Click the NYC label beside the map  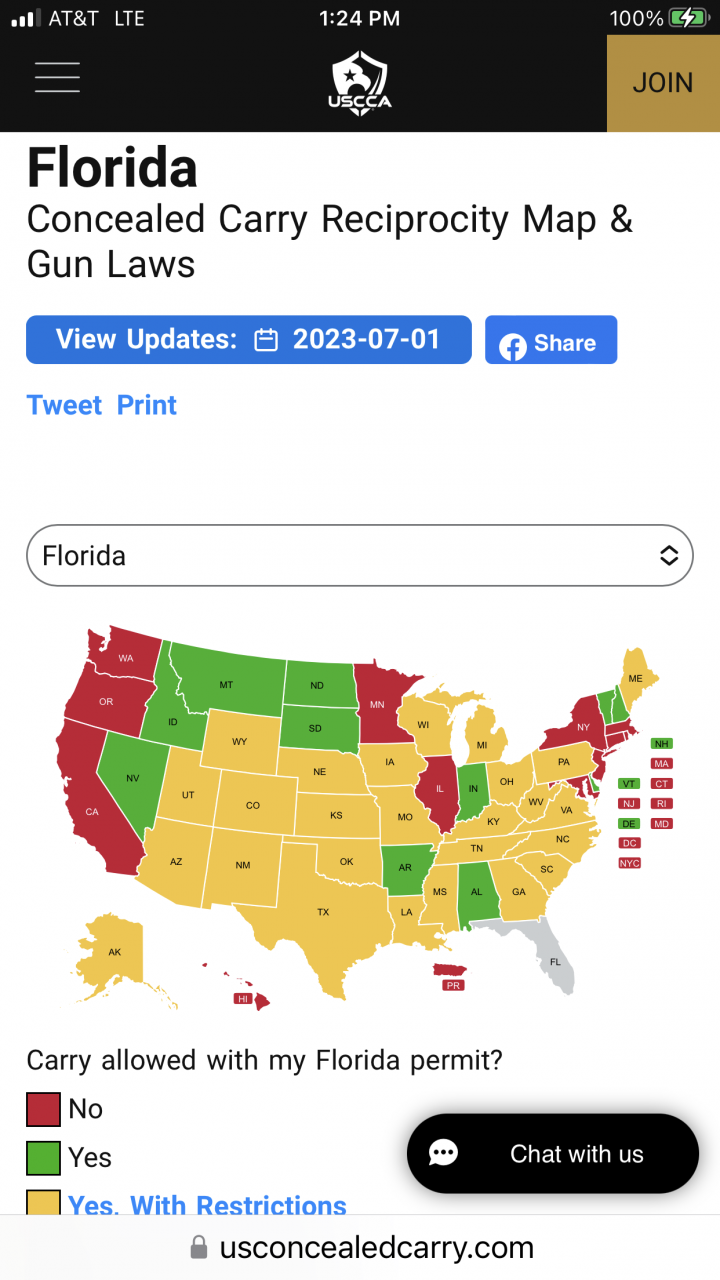tap(629, 863)
